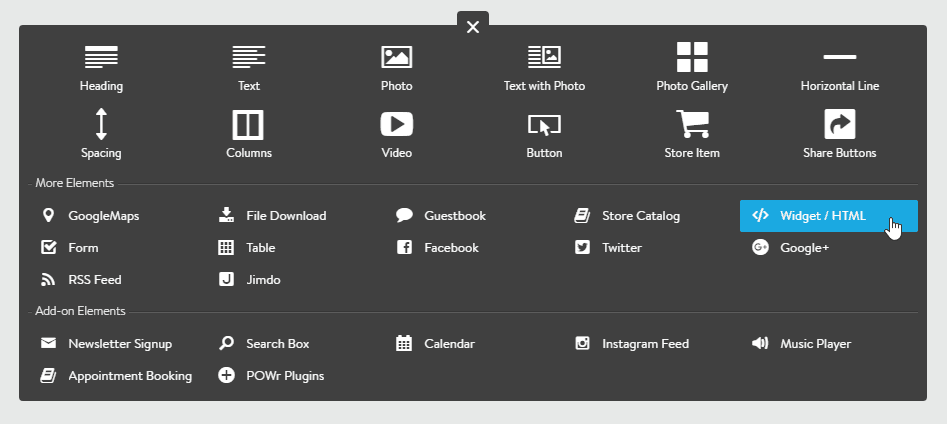Open POWr Plugins add-on
The width and height of the screenshot is (947, 424).
[284, 376]
